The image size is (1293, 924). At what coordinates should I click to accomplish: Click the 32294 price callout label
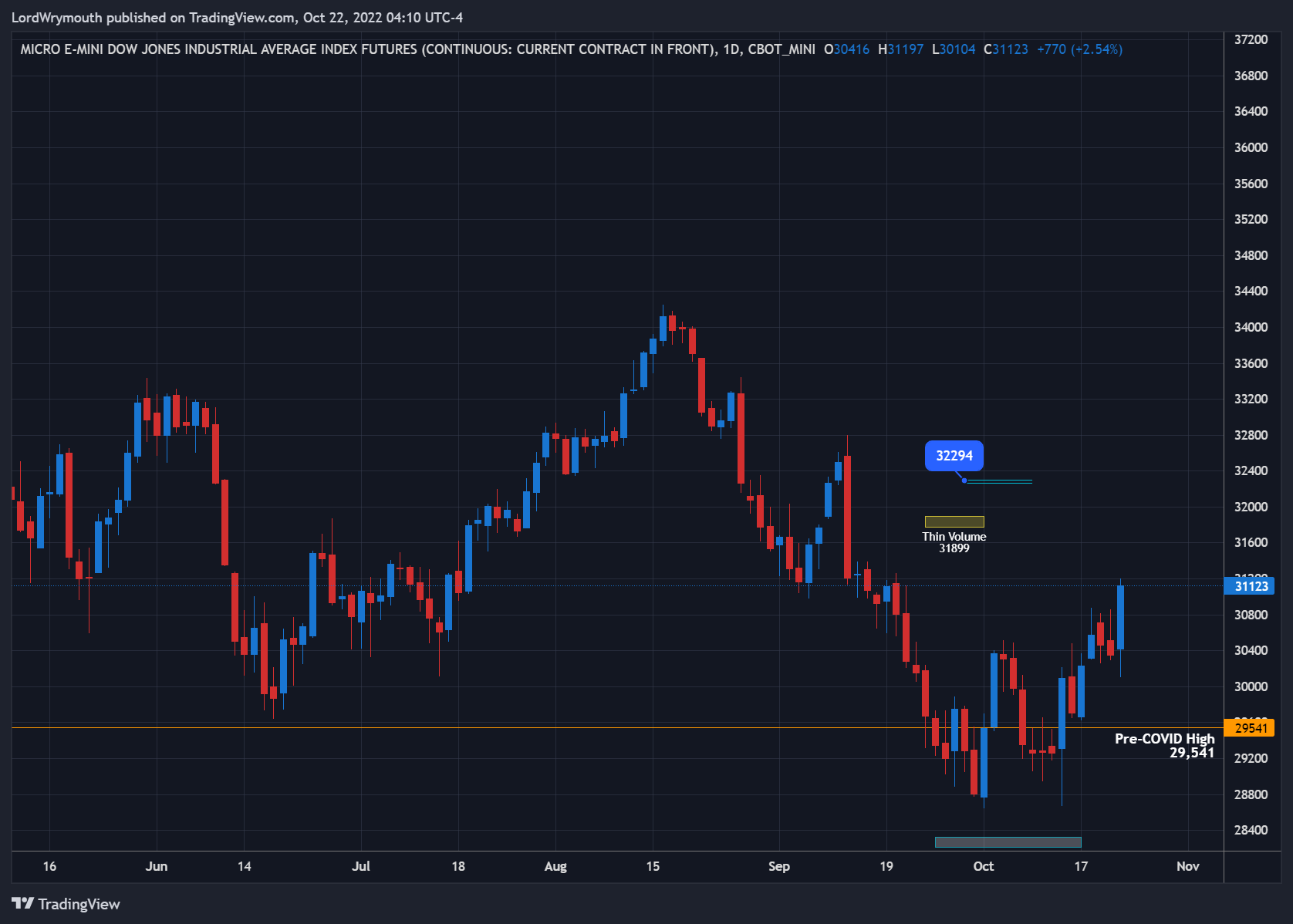tap(954, 456)
